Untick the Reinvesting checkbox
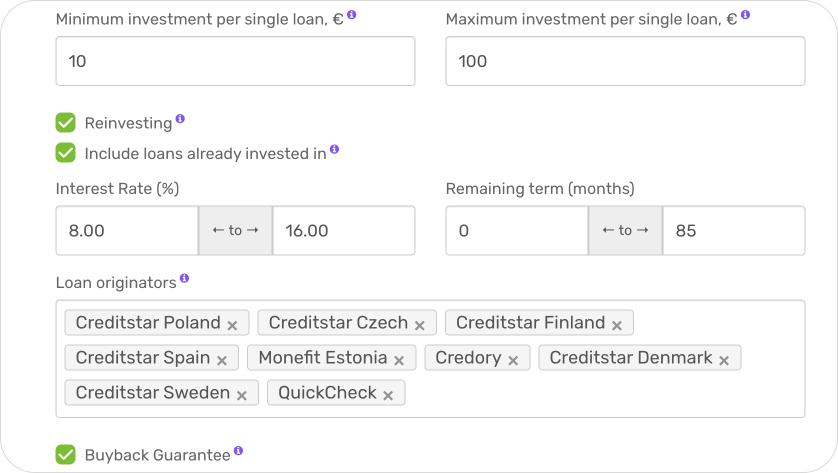 pyautogui.click(x=66, y=122)
